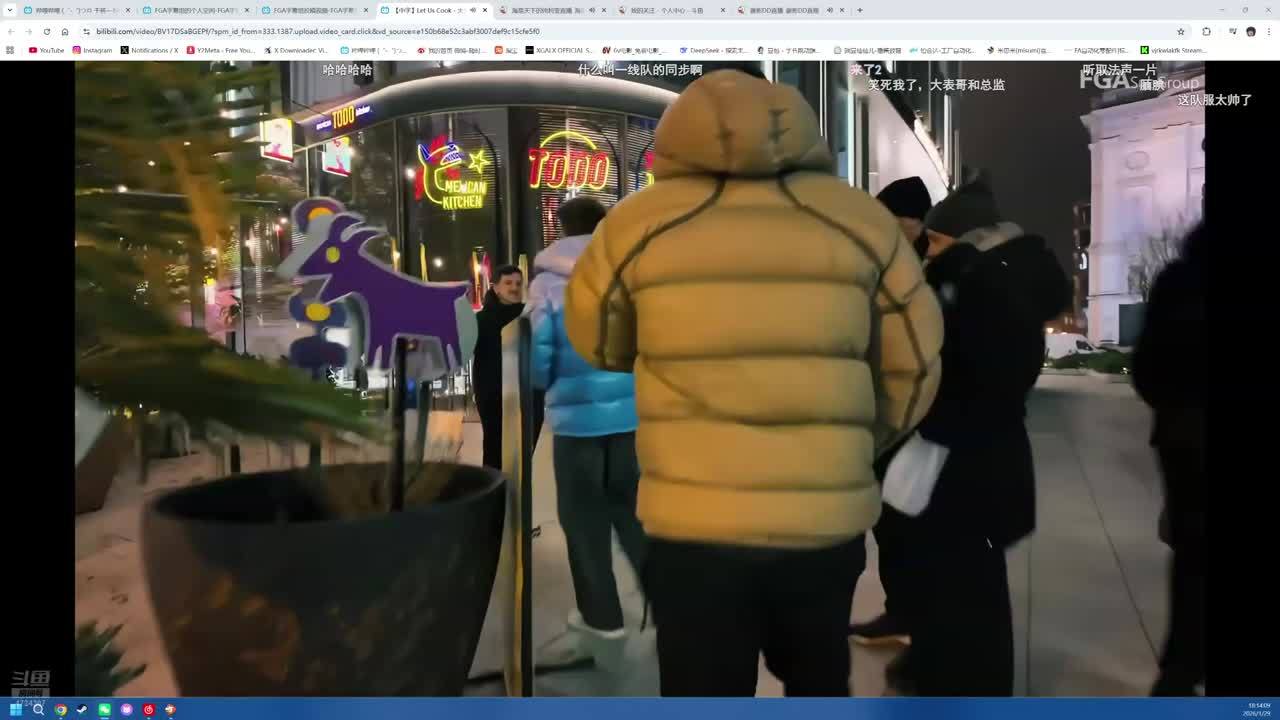Screen dimensions: 1280x720
Task: Expand the tab search dropdown arrow
Action: coord(11,10)
